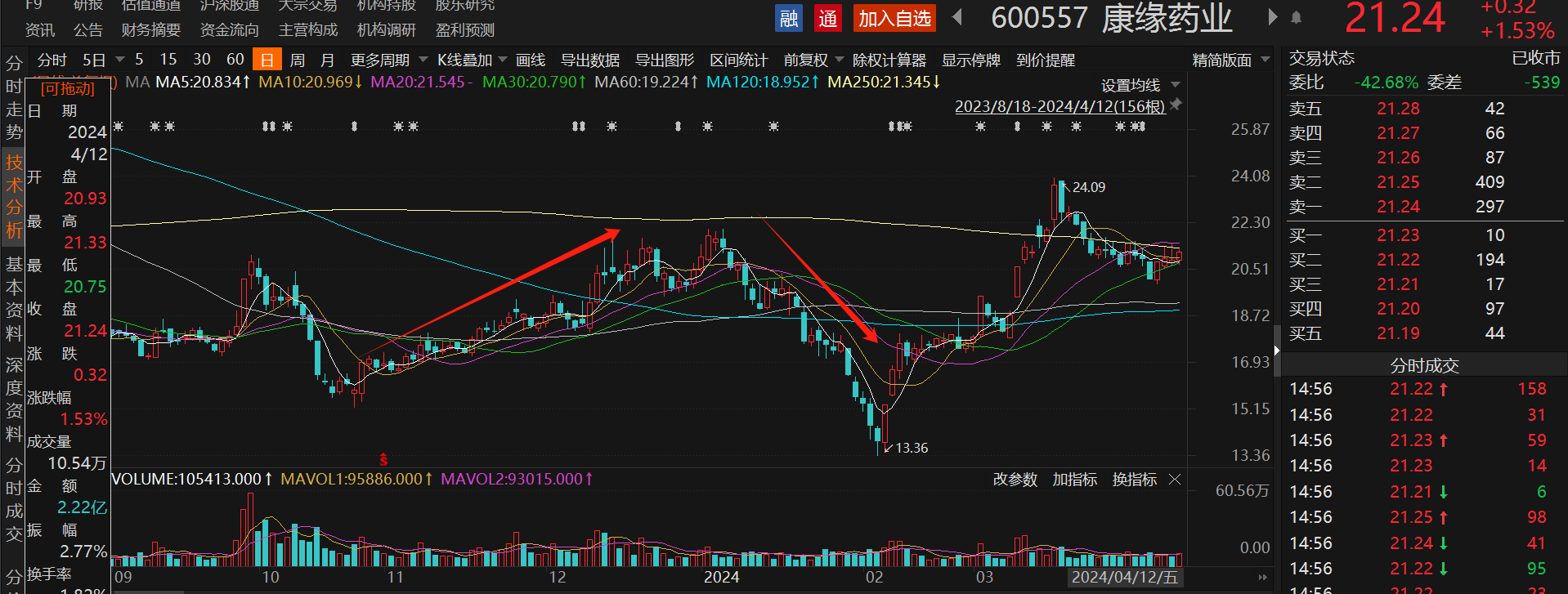This screenshot has width=1568, height=594.
Task: Collapse the right quote panel with the arrow
Action: pos(1276,351)
